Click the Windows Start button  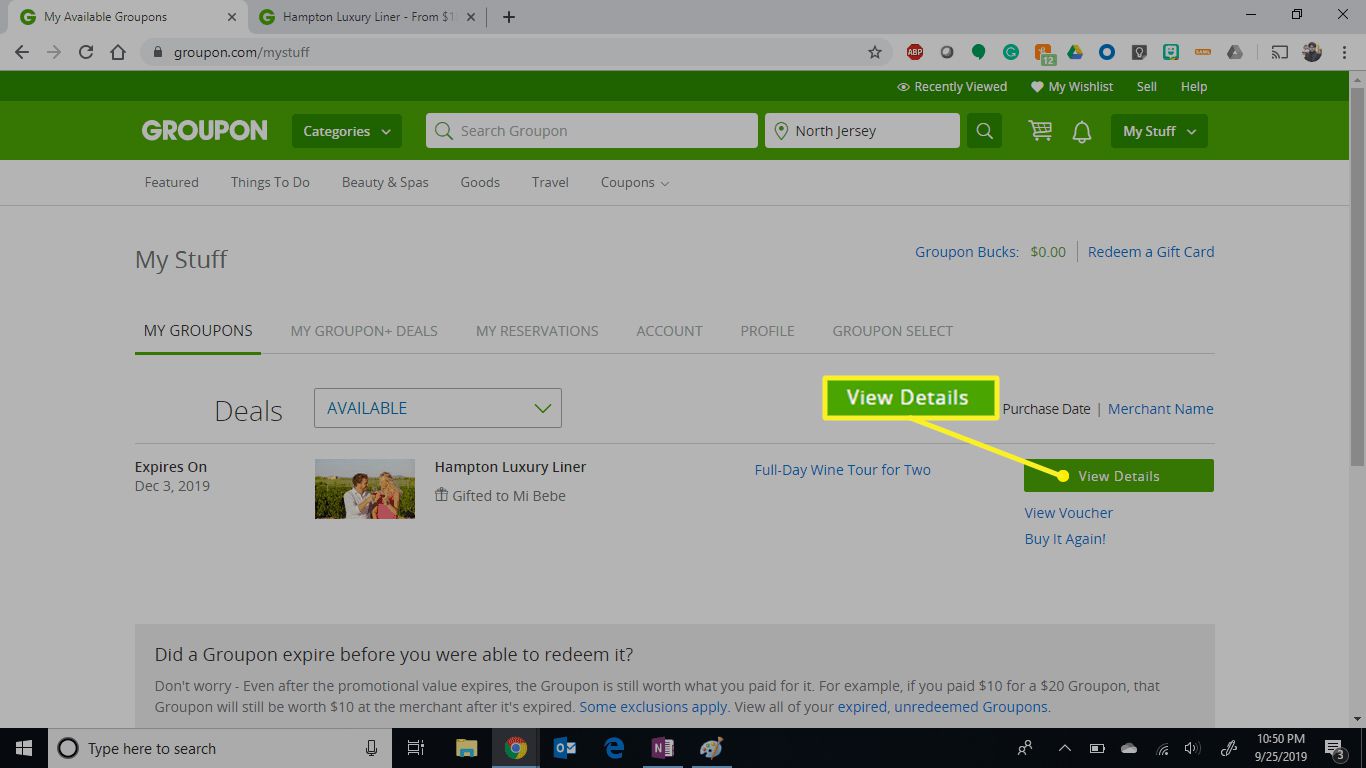tap(24, 748)
